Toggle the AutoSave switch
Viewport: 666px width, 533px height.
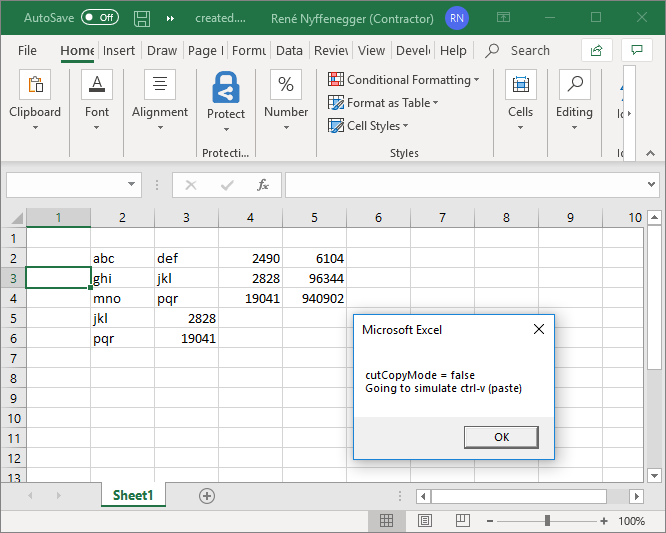[99, 18]
